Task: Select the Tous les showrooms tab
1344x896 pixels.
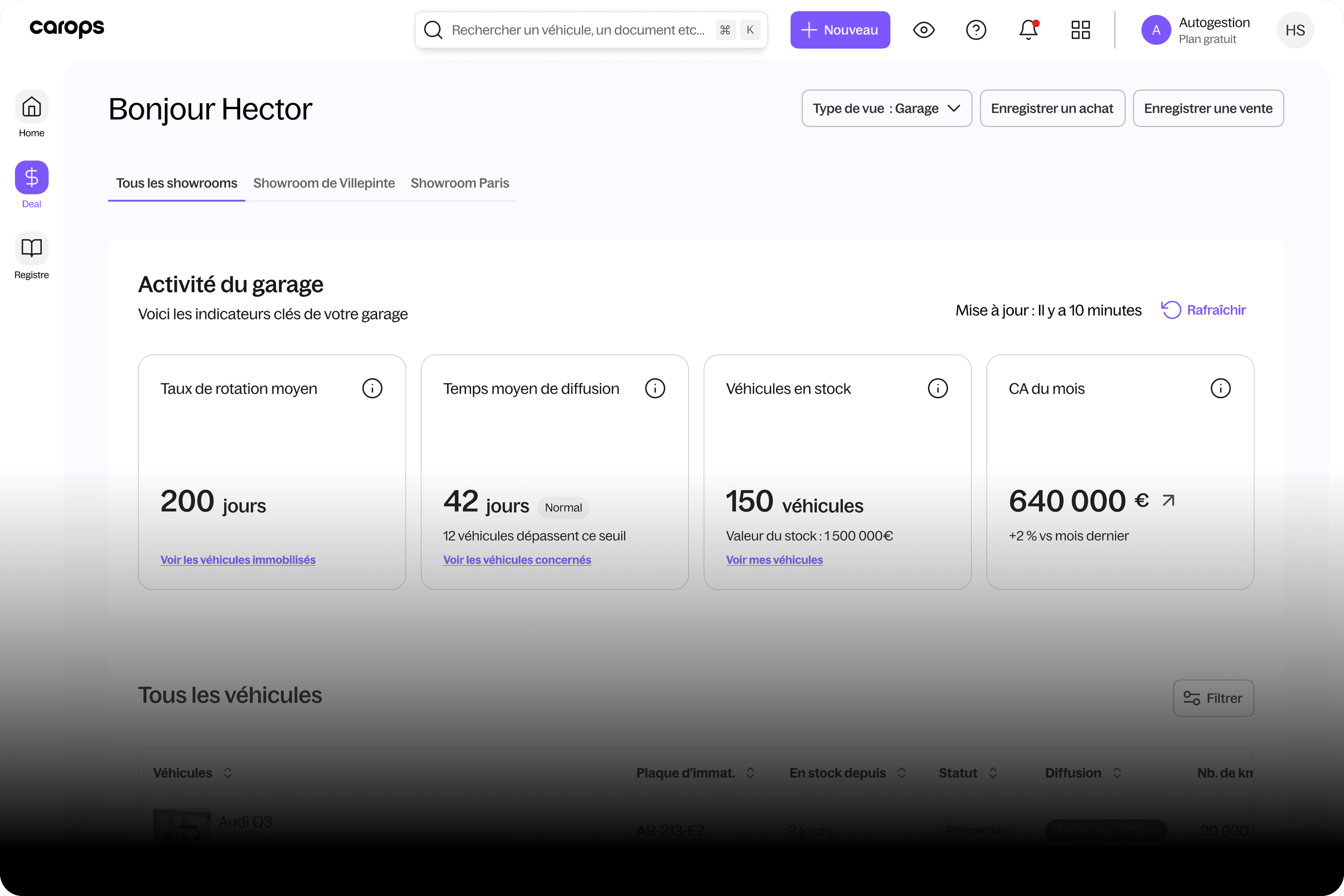Action: [176, 183]
